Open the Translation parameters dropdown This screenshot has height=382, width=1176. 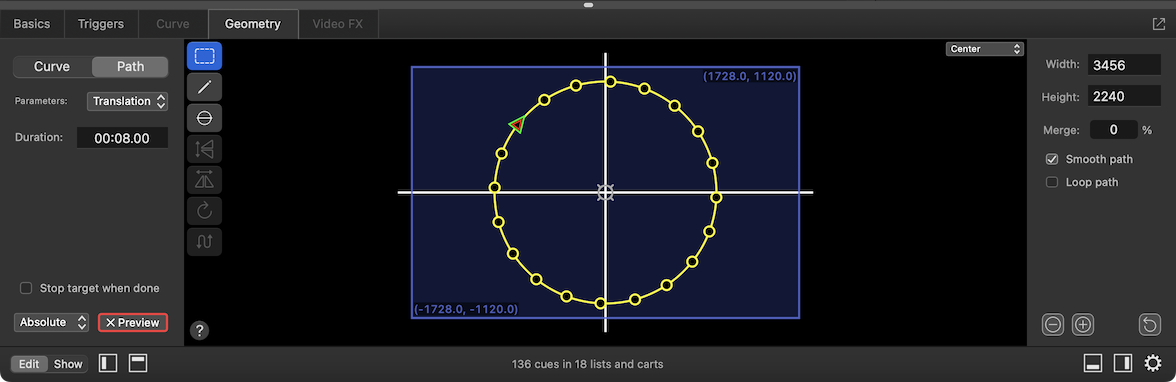(x=127, y=101)
